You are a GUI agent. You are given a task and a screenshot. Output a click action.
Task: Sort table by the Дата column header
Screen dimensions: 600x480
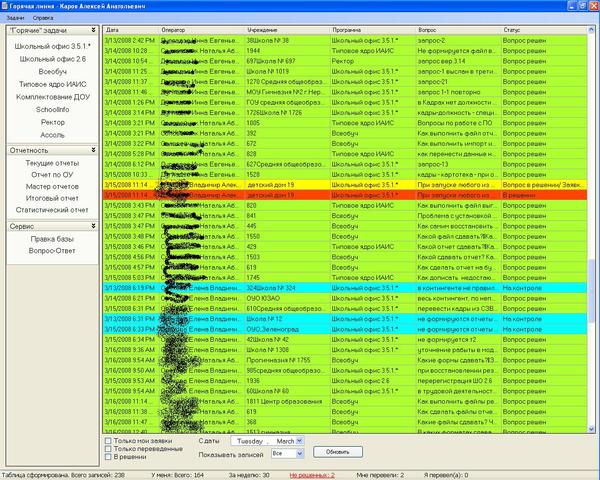tap(131, 31)
